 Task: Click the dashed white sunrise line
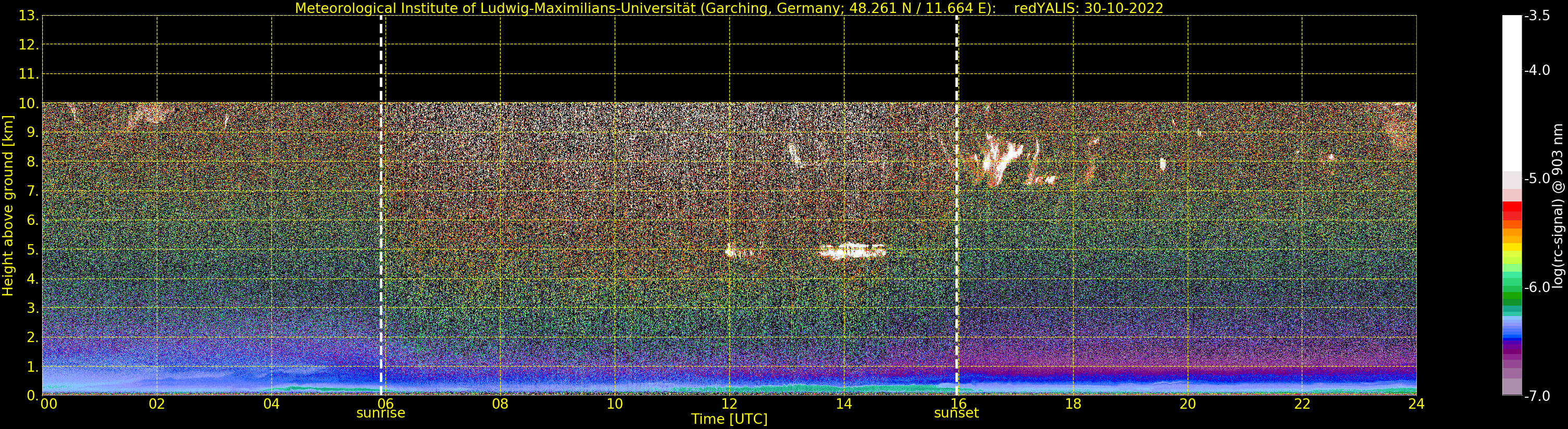pyautogui.click(x=381, y=206)
